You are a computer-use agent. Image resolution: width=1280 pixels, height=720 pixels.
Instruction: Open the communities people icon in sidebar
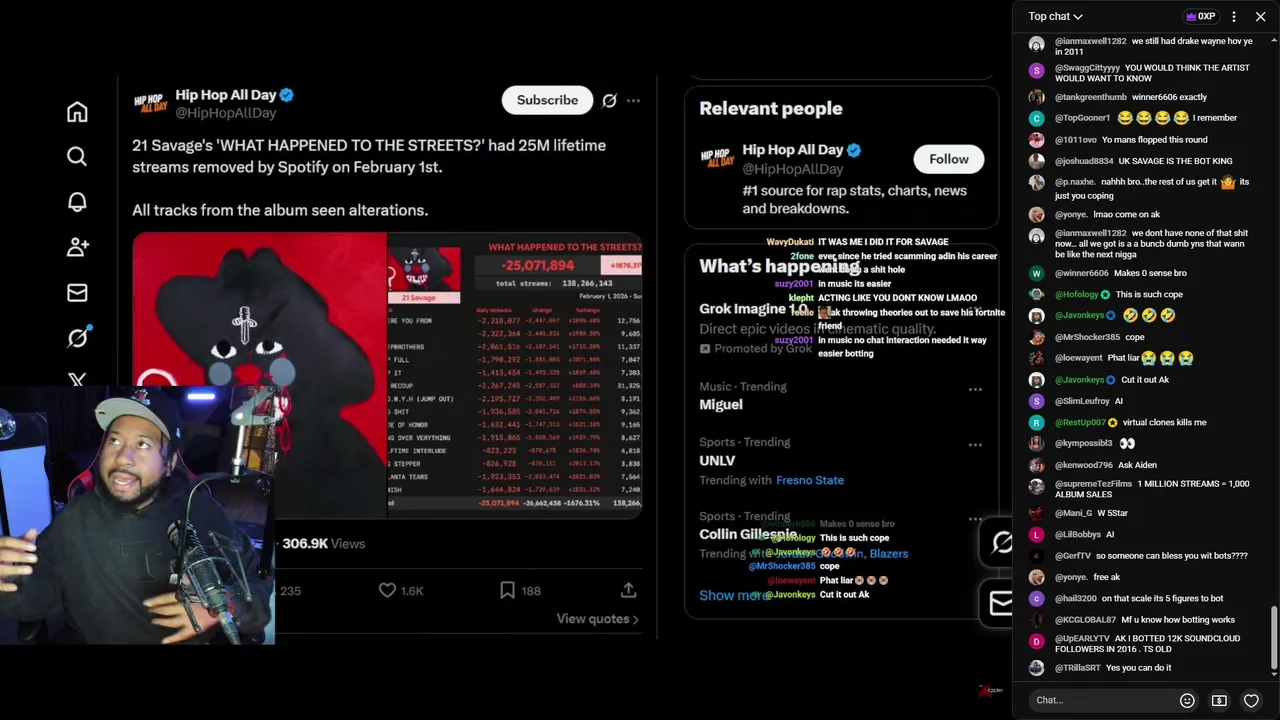click(x=77, y=246)
